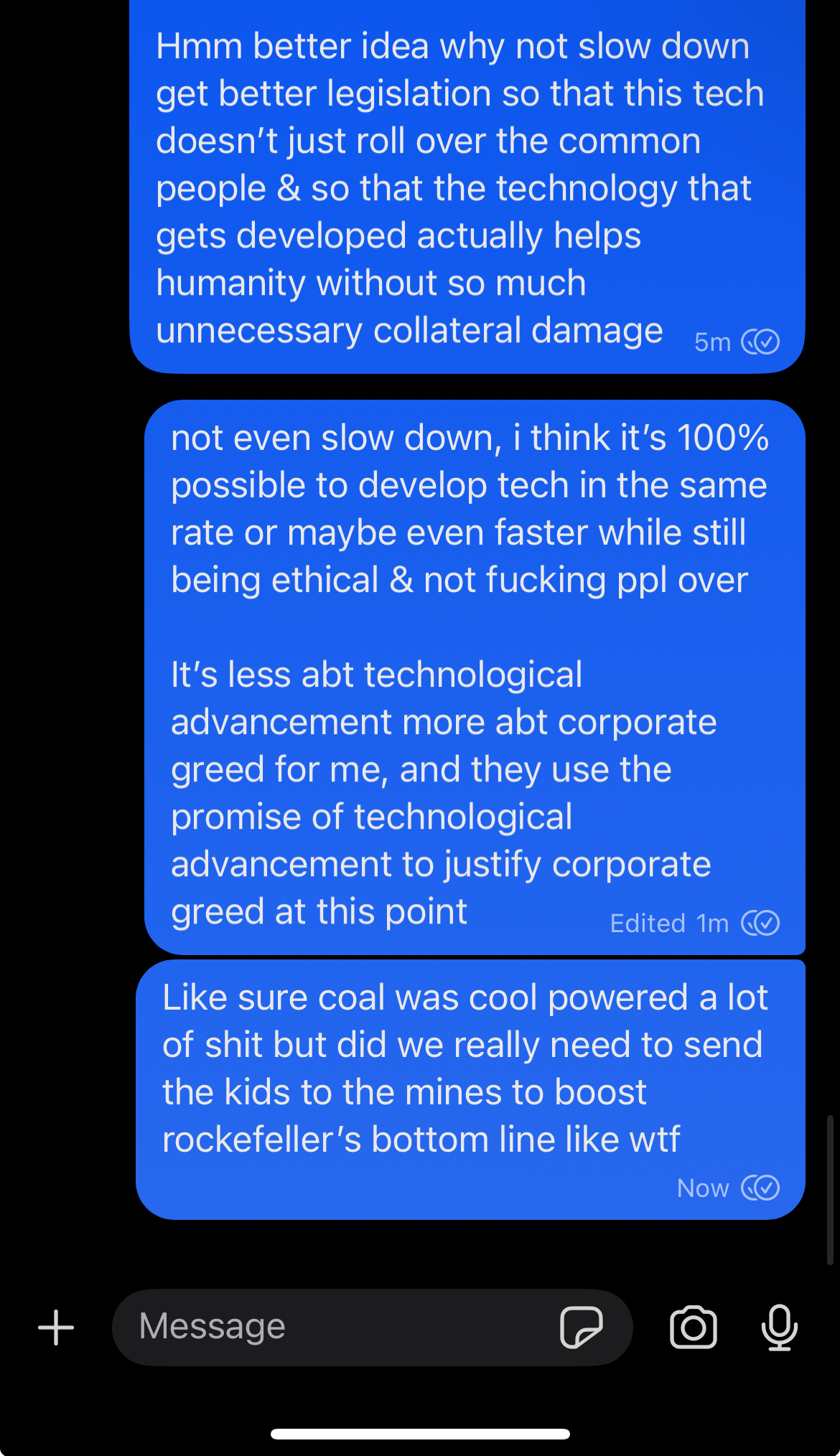Tap the "5m" timestamp
This screenshot has height=1456, width=840.
(712, 342)
